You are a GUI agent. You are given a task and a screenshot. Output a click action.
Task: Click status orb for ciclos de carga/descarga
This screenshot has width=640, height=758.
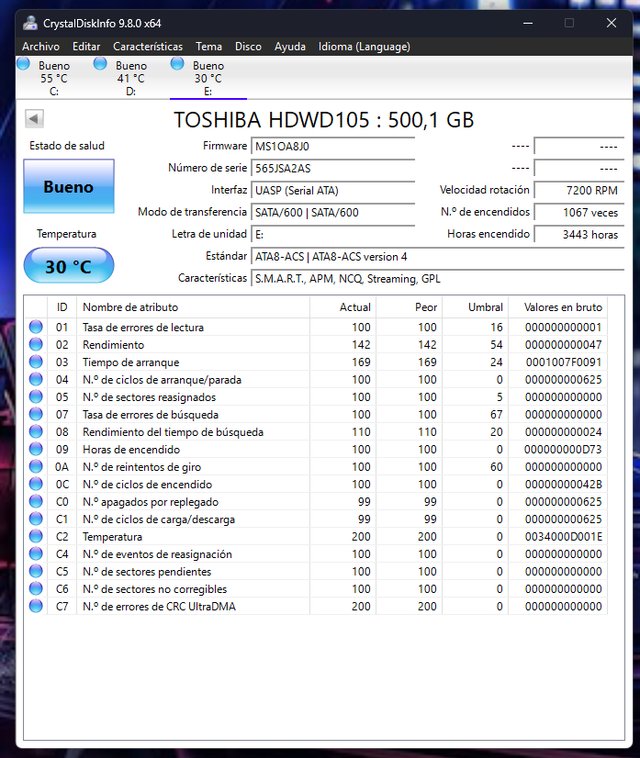pos(36,519)
